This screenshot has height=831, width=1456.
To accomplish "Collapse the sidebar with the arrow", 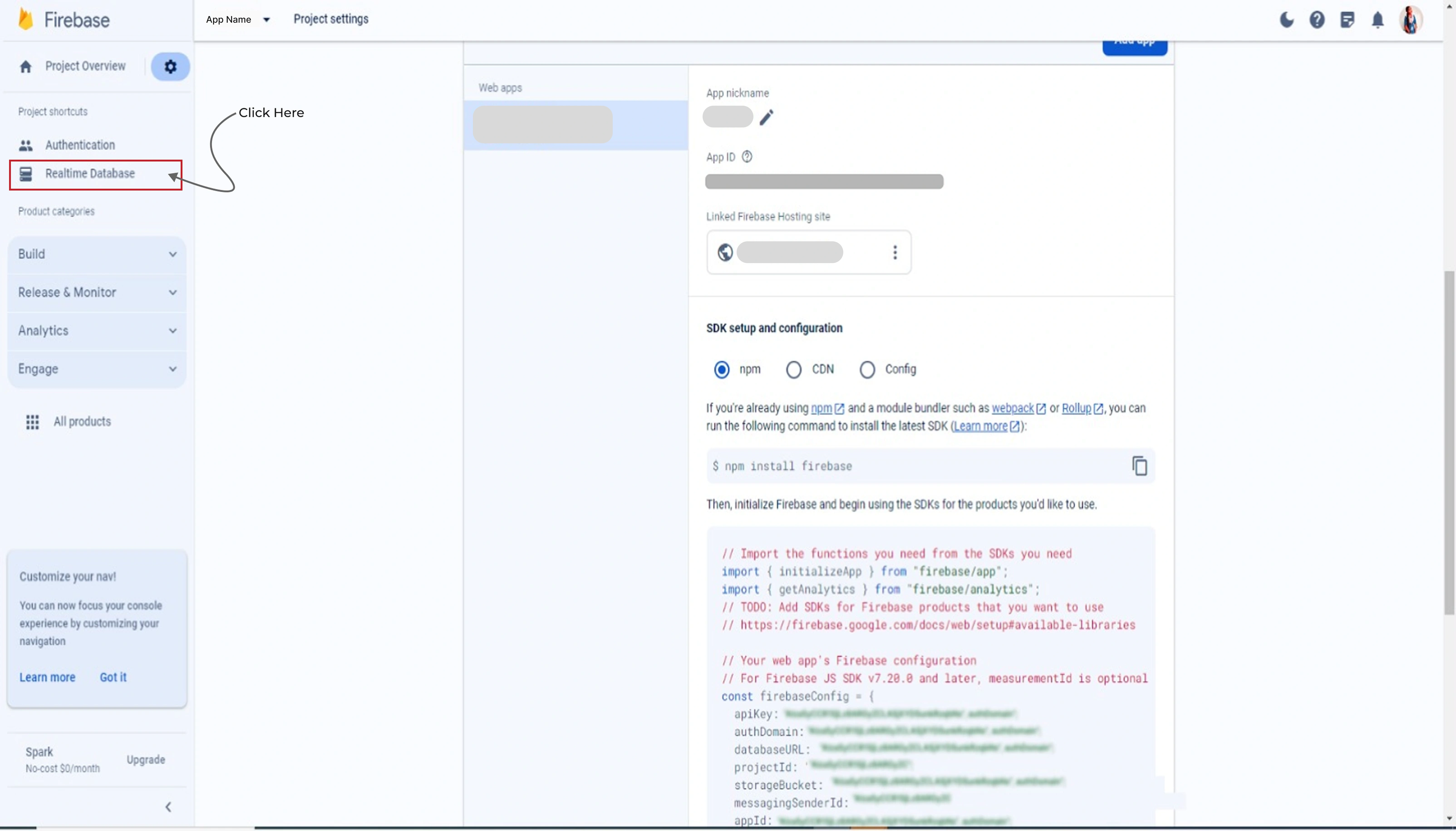I will coord(168,807).
